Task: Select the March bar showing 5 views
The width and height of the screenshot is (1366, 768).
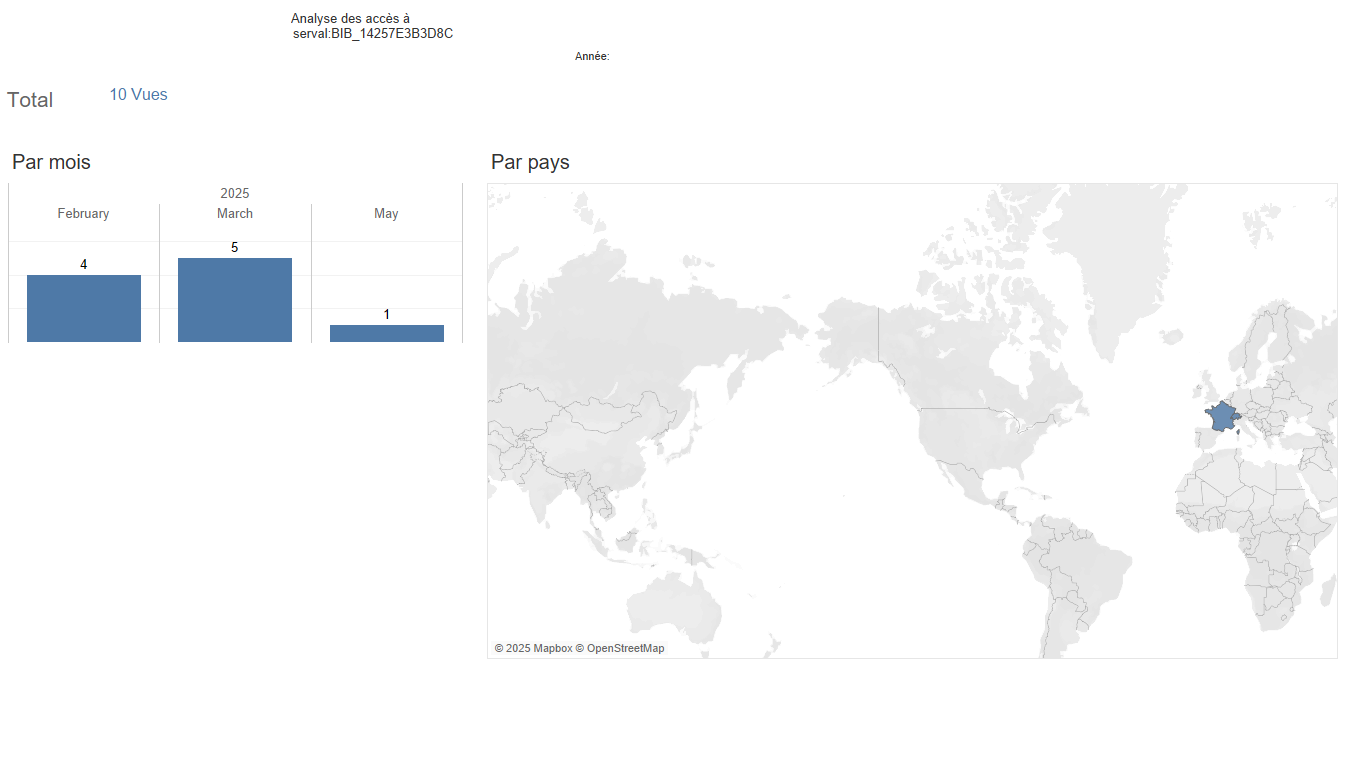Action: pyautogui.click(x=235, y=300)
